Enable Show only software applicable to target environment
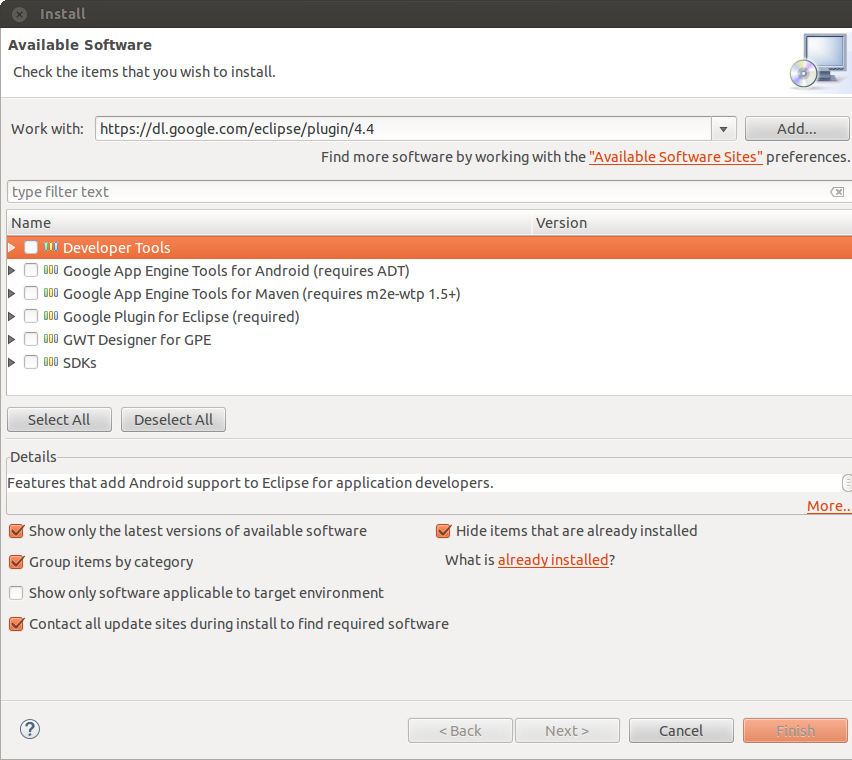852x760 pixels. pos(16,593)
